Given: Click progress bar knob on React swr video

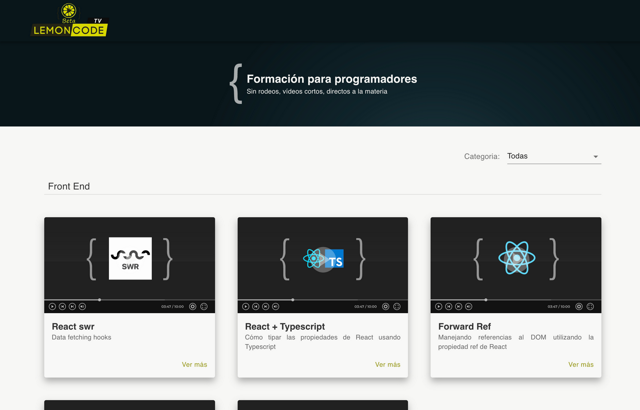Looking at the screenshot, I should coord(100,299).
